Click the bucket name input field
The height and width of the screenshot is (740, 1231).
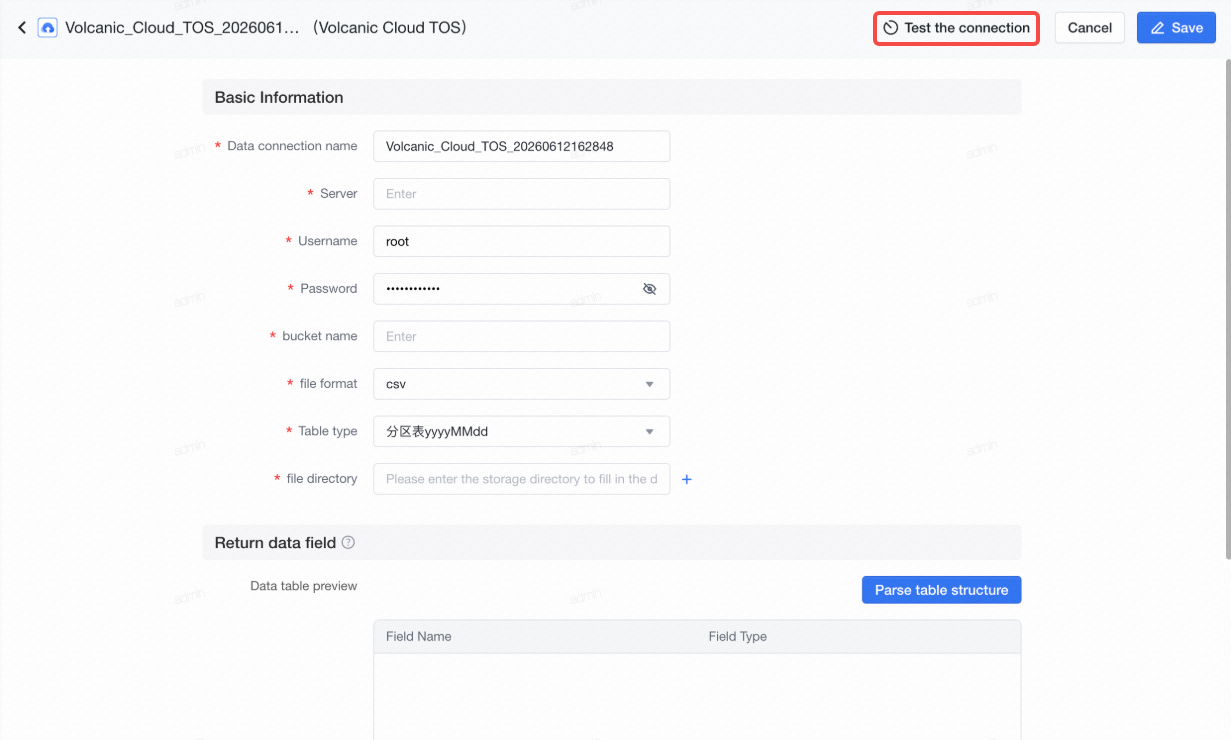521,337
